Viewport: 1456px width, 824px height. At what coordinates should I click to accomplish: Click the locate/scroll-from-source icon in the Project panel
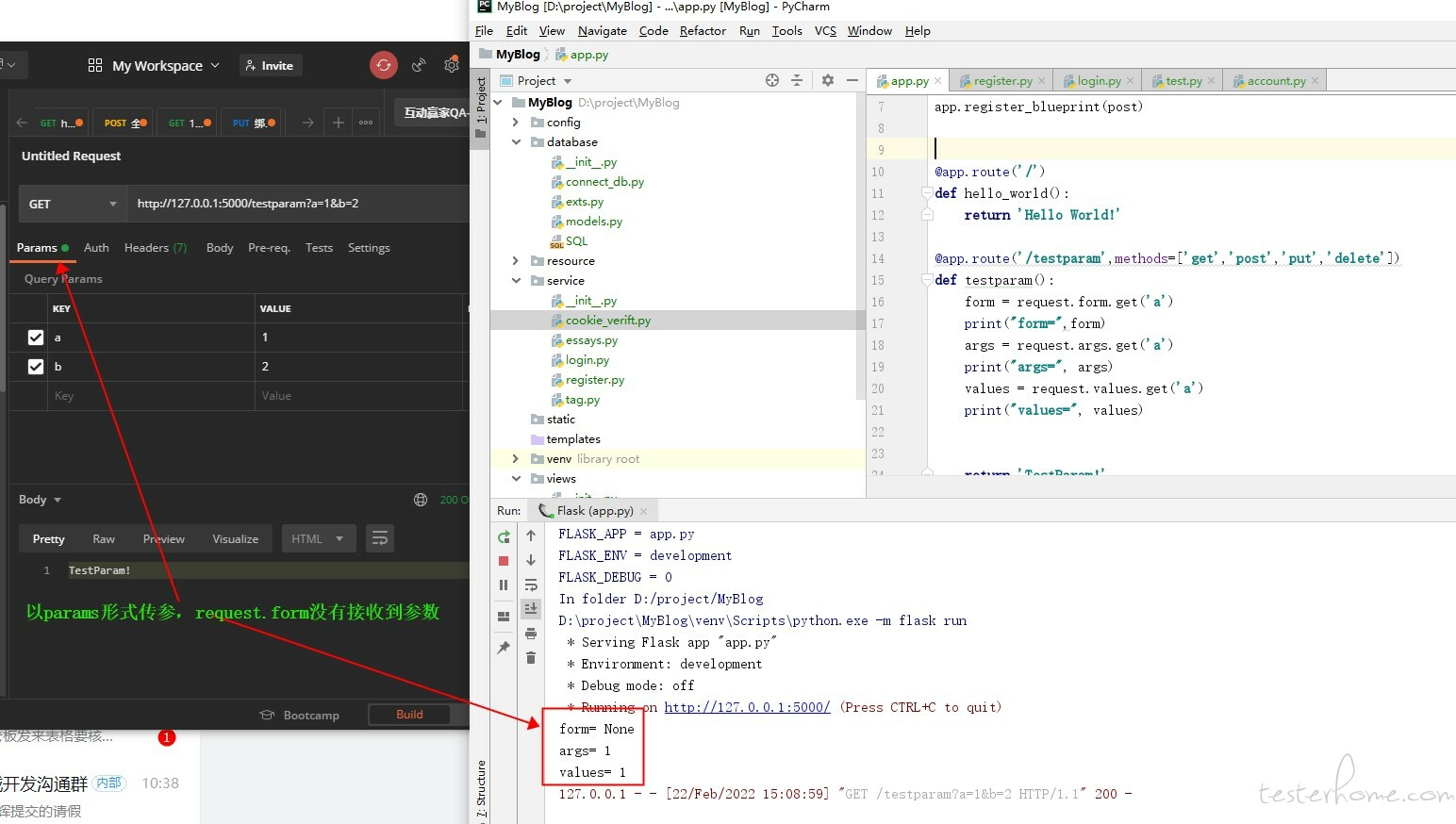point(772,80)
